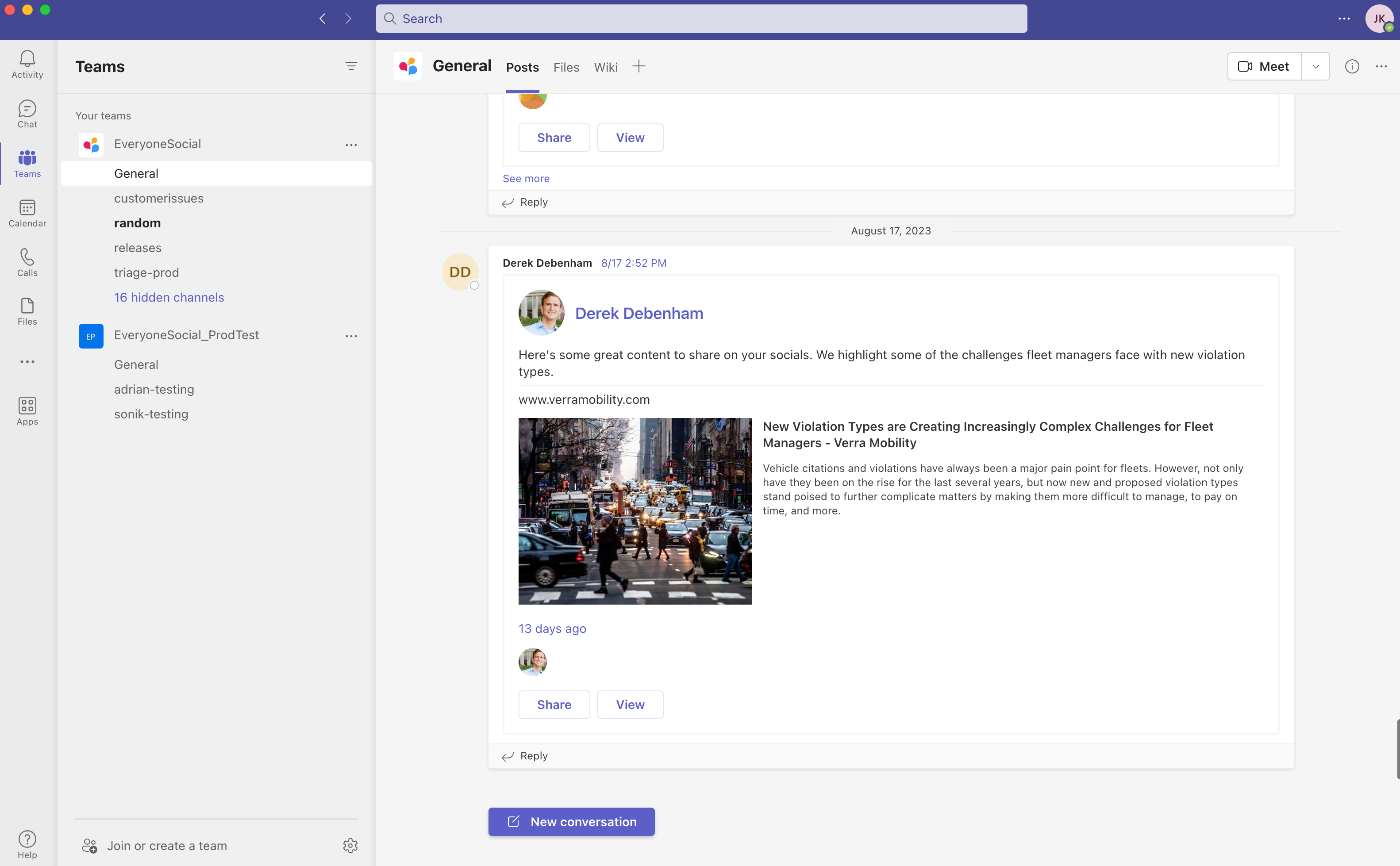Open the traffic article thumbnail image
This screenshot has height=866, width=1400.
tap(635, 511)
